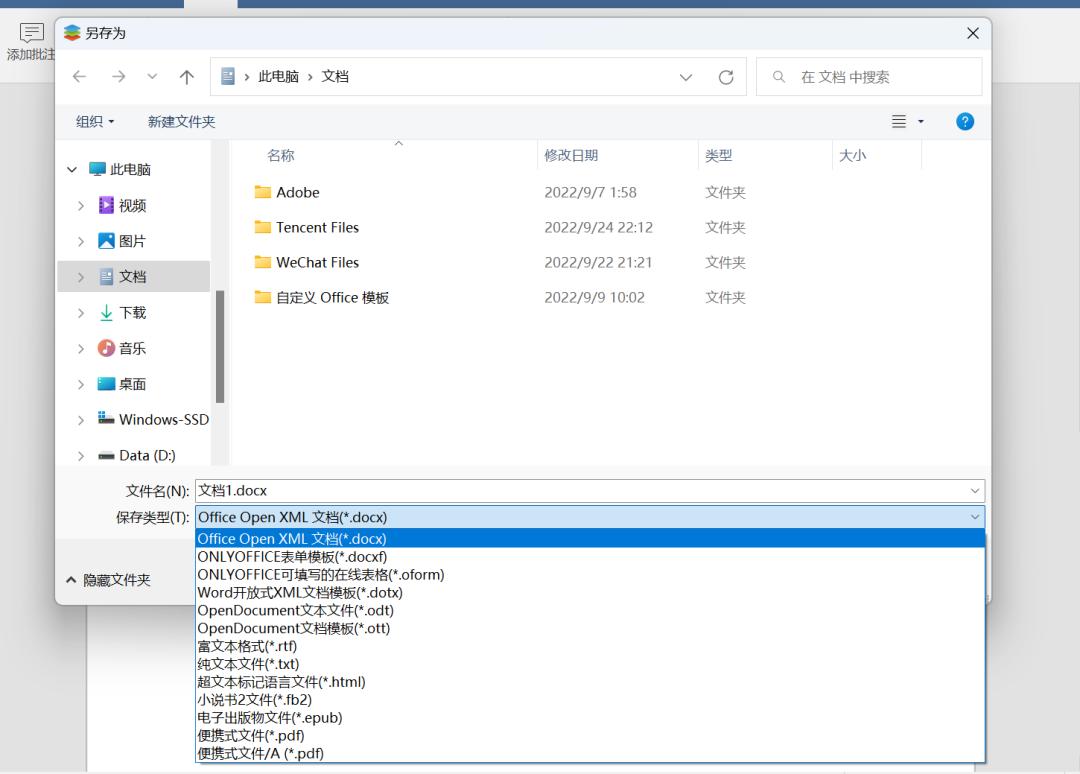Refresh the current folder view
Image resolution: width=1080 pixels, height=774 pixels.
[726, 76]
